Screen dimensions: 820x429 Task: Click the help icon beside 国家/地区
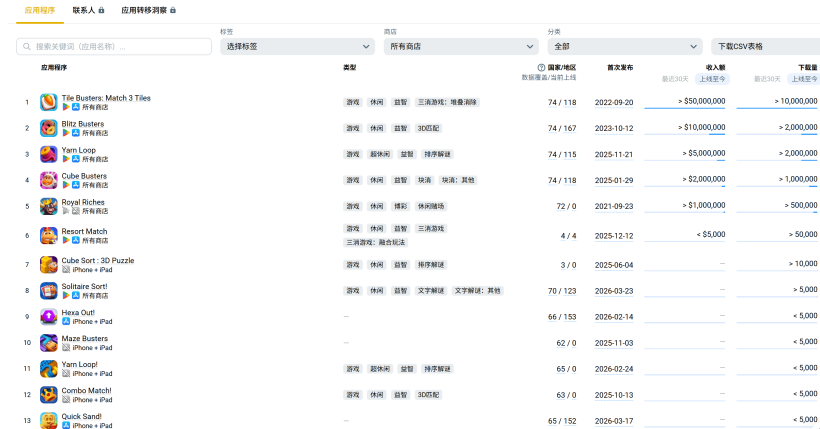coord(541,68)
